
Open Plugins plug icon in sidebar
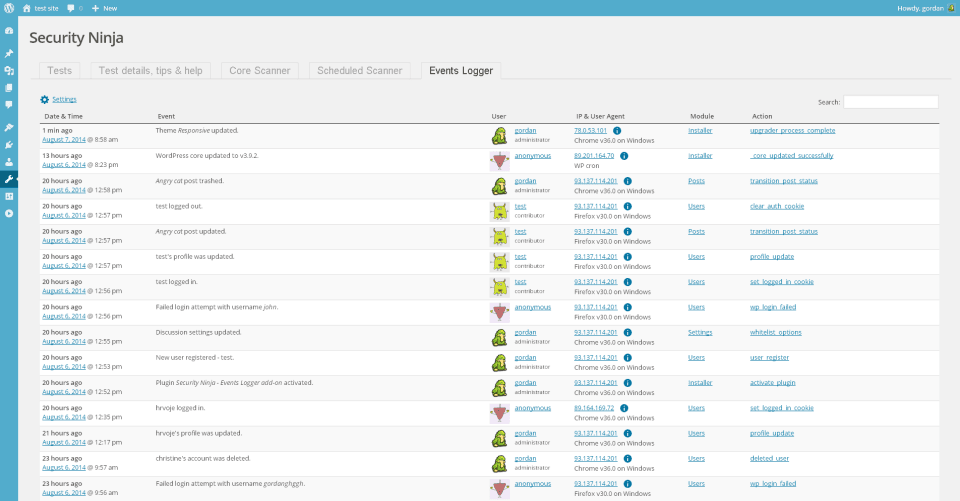coord(9,145)
